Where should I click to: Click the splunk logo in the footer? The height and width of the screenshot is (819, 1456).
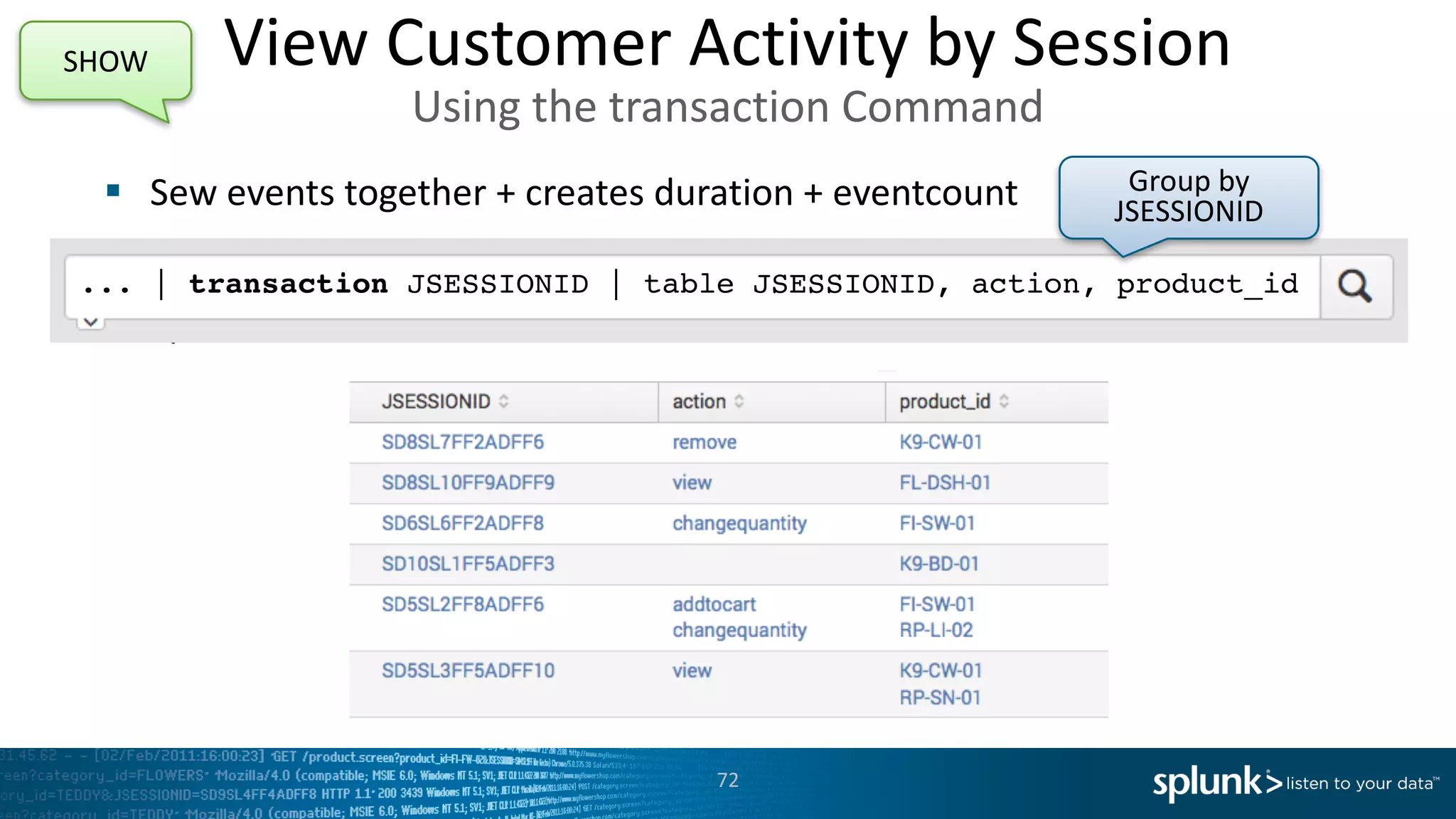pos(1217,783)
